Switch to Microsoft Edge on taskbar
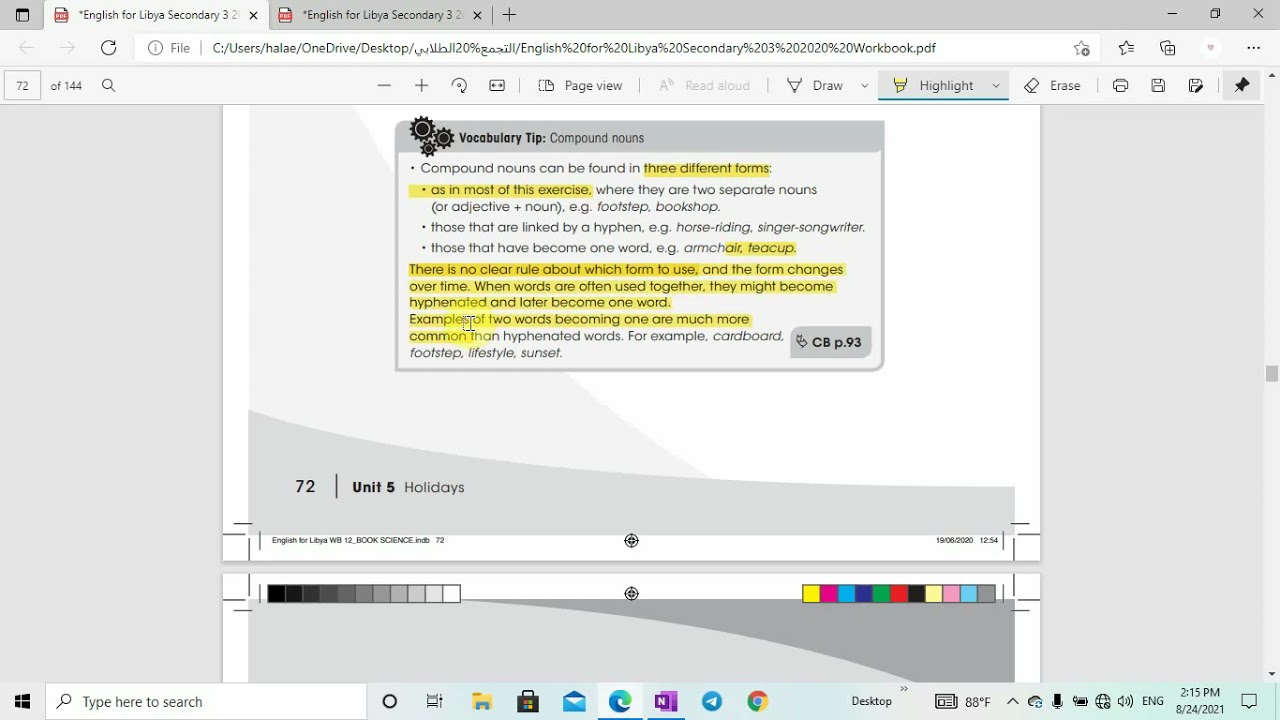This screenshot has width=1280, height=720. click(x=620, y=702)
